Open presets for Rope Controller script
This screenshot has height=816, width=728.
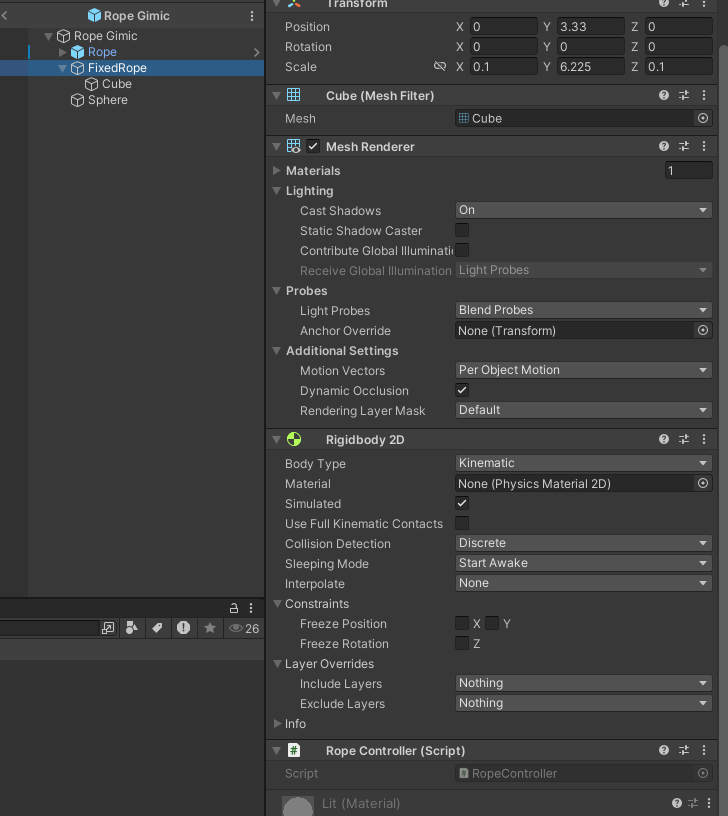click(x=684, y=750)
